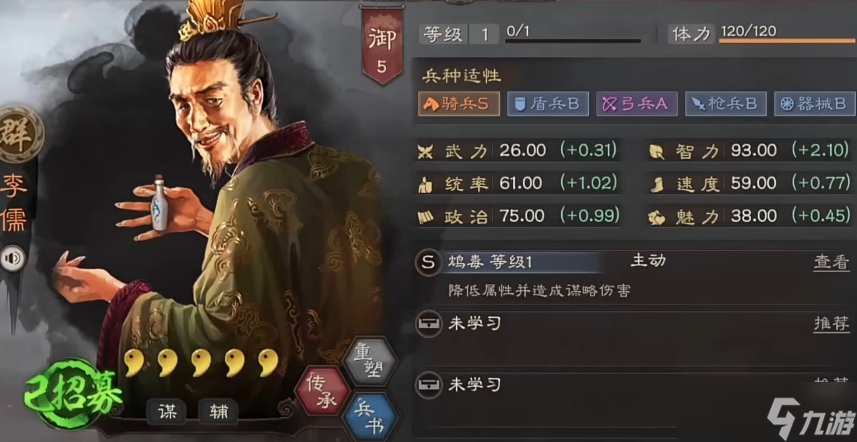Expand the 鸩毒 等级1 skill row

[x=634, y=263]
